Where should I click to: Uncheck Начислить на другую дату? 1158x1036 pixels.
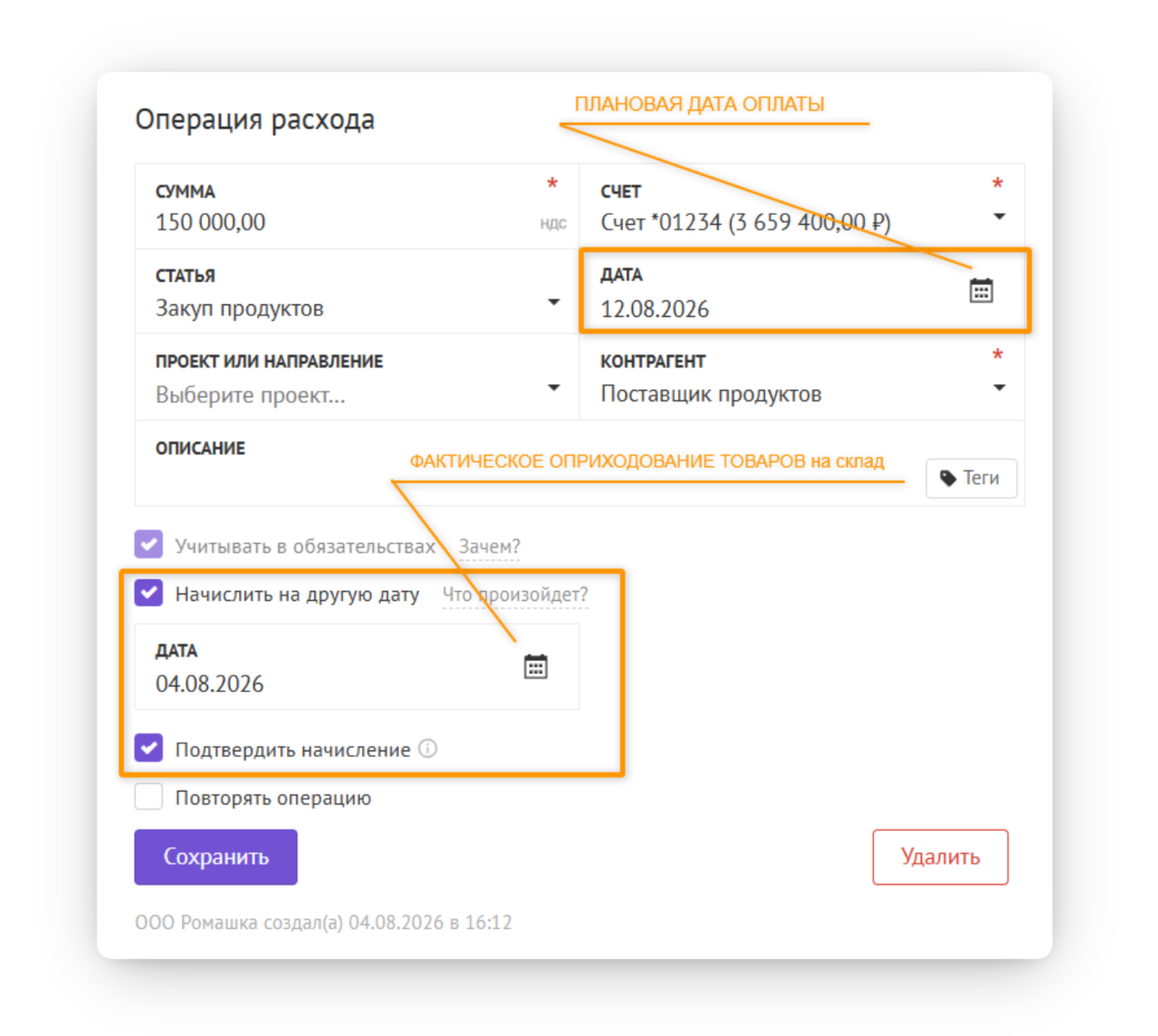(149, 593)
